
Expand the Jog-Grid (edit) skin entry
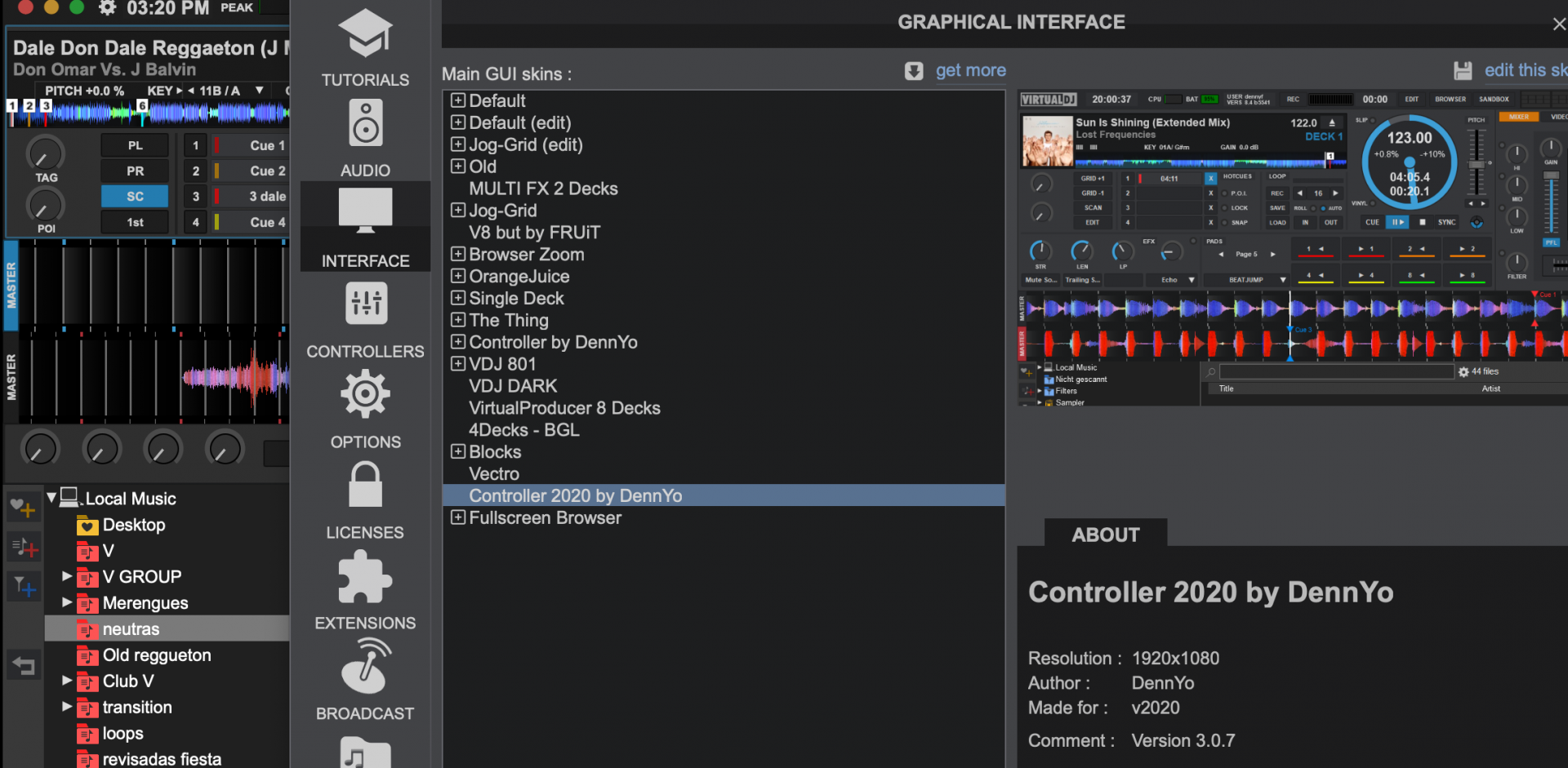[458, 144]
